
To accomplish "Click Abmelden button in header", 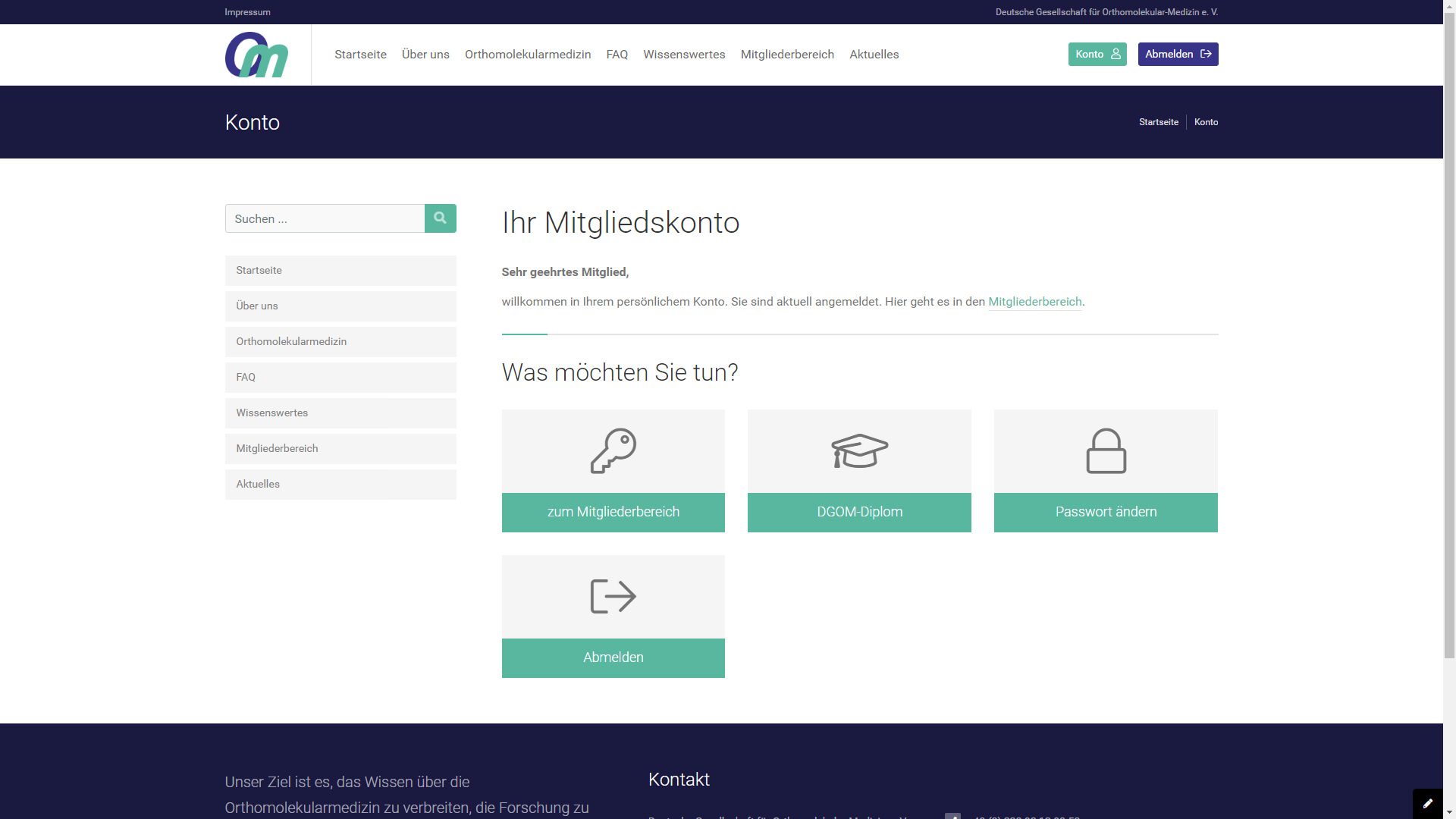I will 1178,54.
